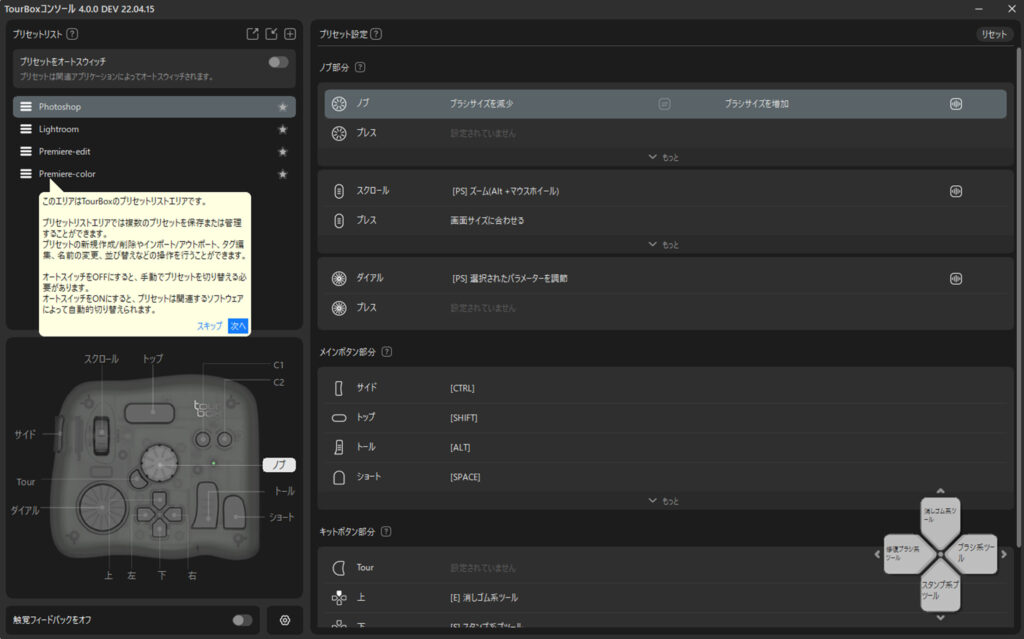The width and height of the screenshot is (1024, 639).
Task: Click the export preset icon
Action: (x=252, y=34)
